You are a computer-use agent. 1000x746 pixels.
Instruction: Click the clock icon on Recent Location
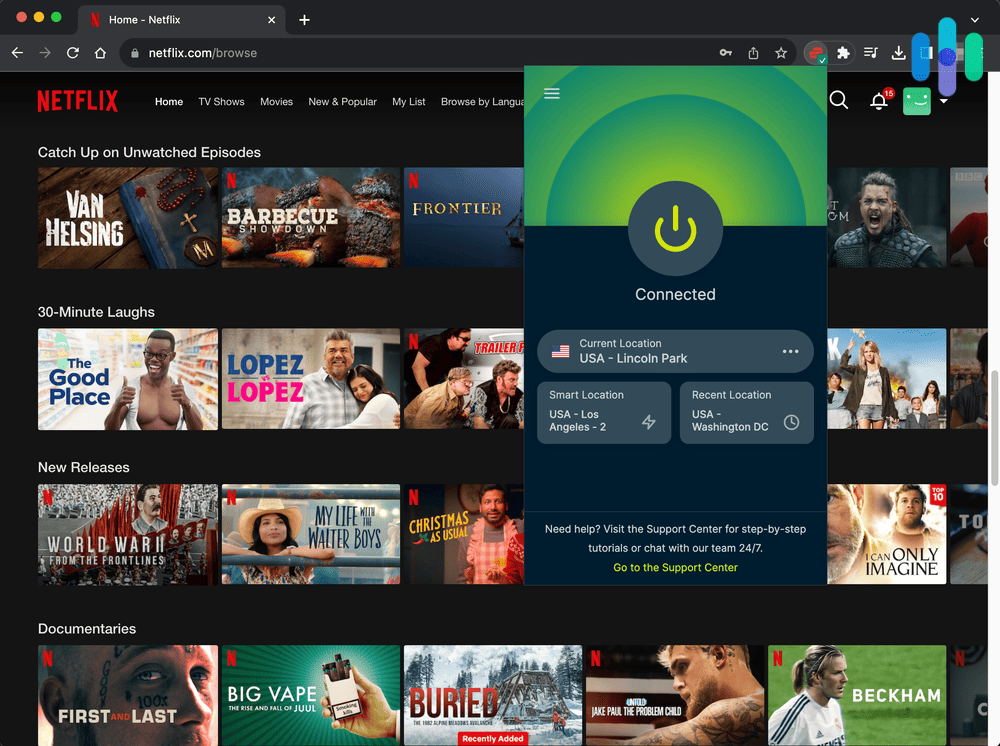791,423
